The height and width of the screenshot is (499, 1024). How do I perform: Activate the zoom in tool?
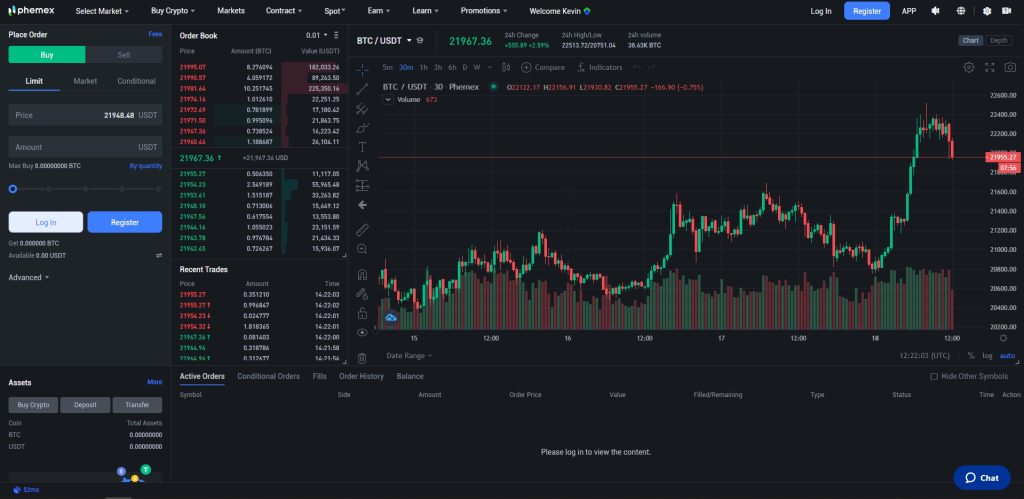coord(362,249)
